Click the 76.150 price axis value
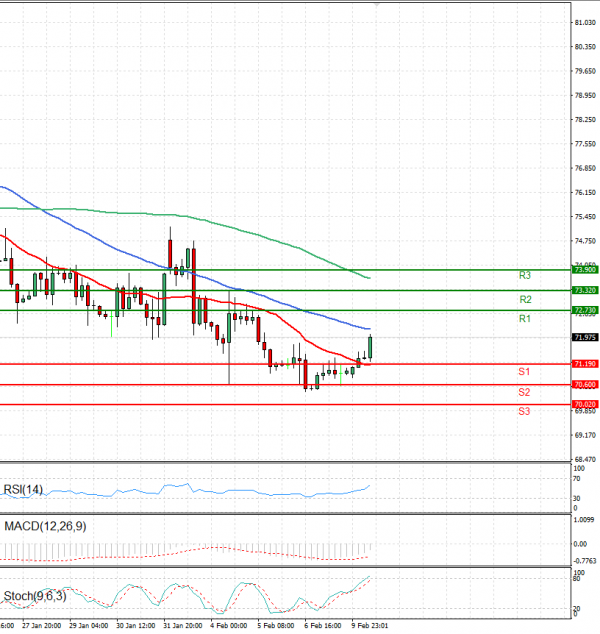The height and width of the screenshot is (634, 600). 585,192
